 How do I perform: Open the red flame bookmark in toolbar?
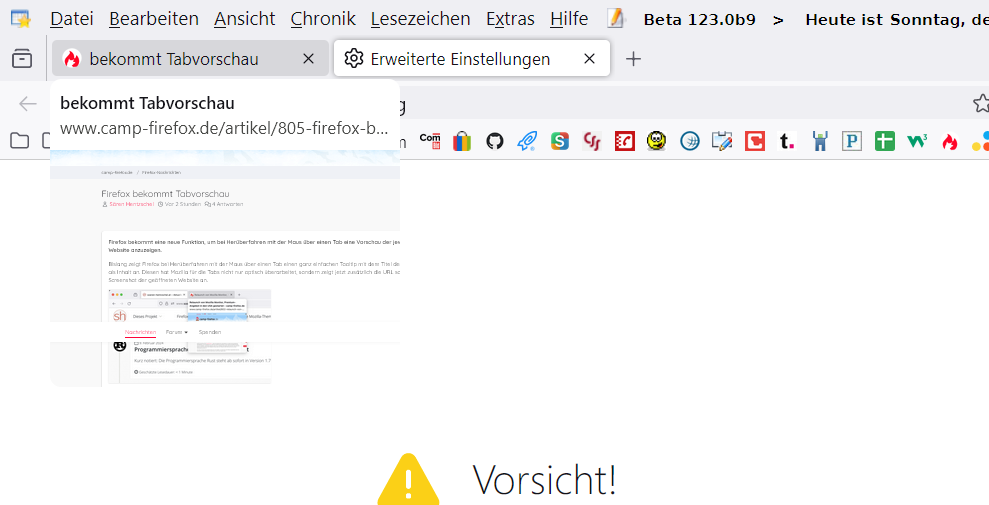(950, 141)
